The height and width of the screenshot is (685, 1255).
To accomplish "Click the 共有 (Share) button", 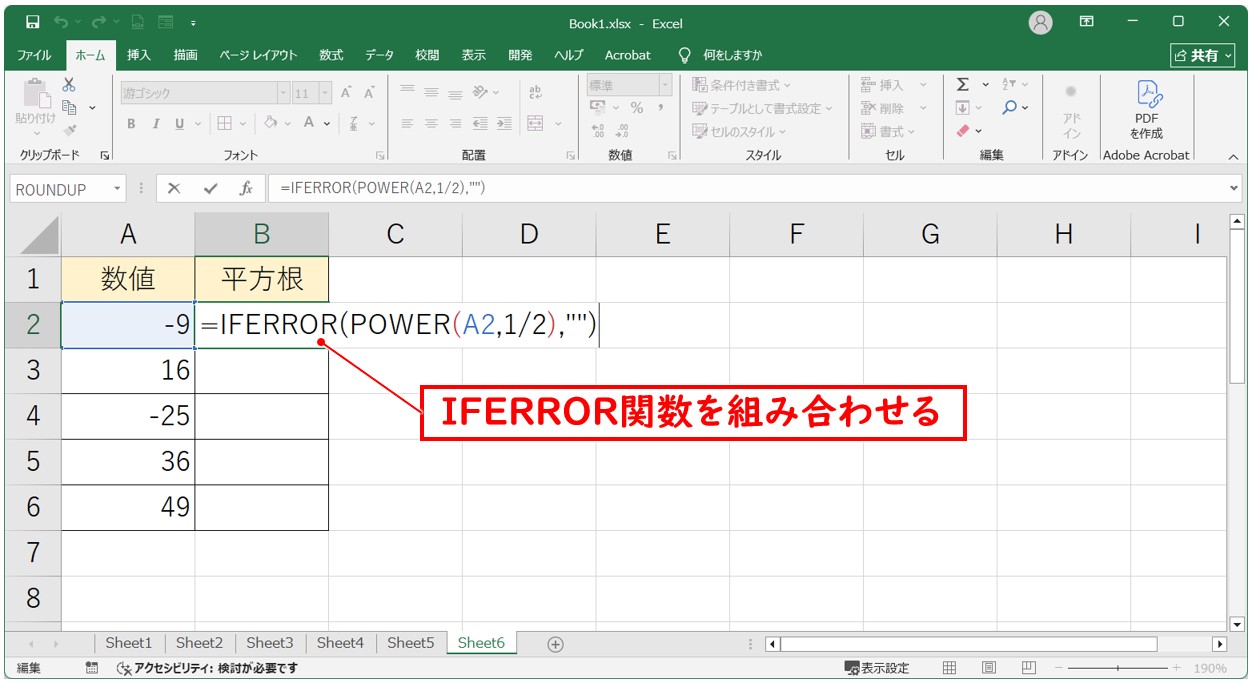I will pyautogui.click(x=1202, y=55).
